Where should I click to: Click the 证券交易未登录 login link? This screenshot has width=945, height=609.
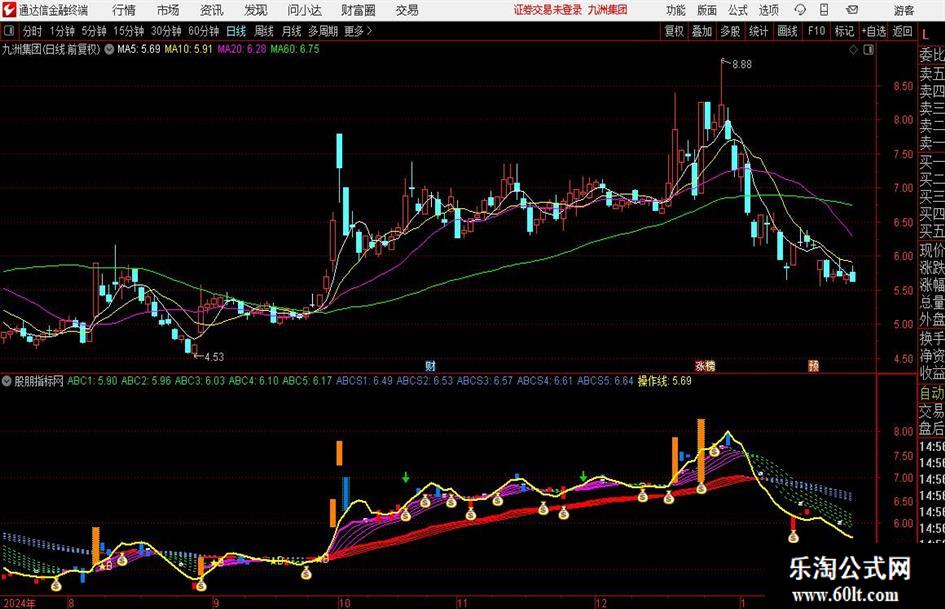[547, 10]
